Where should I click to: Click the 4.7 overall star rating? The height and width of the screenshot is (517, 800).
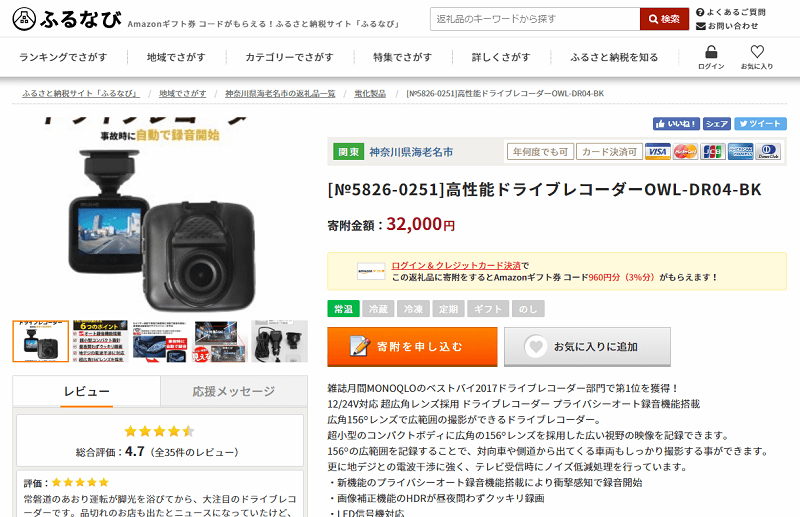tap(160, 431)
